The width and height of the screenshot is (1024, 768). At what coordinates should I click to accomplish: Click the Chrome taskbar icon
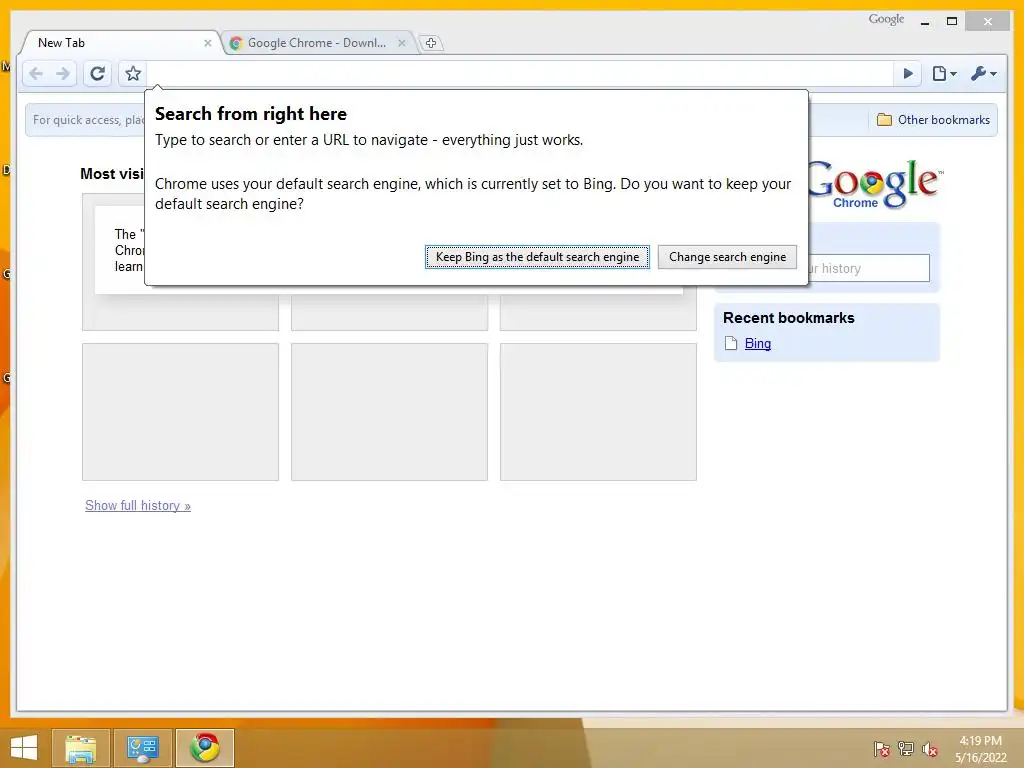coord(205,748)
